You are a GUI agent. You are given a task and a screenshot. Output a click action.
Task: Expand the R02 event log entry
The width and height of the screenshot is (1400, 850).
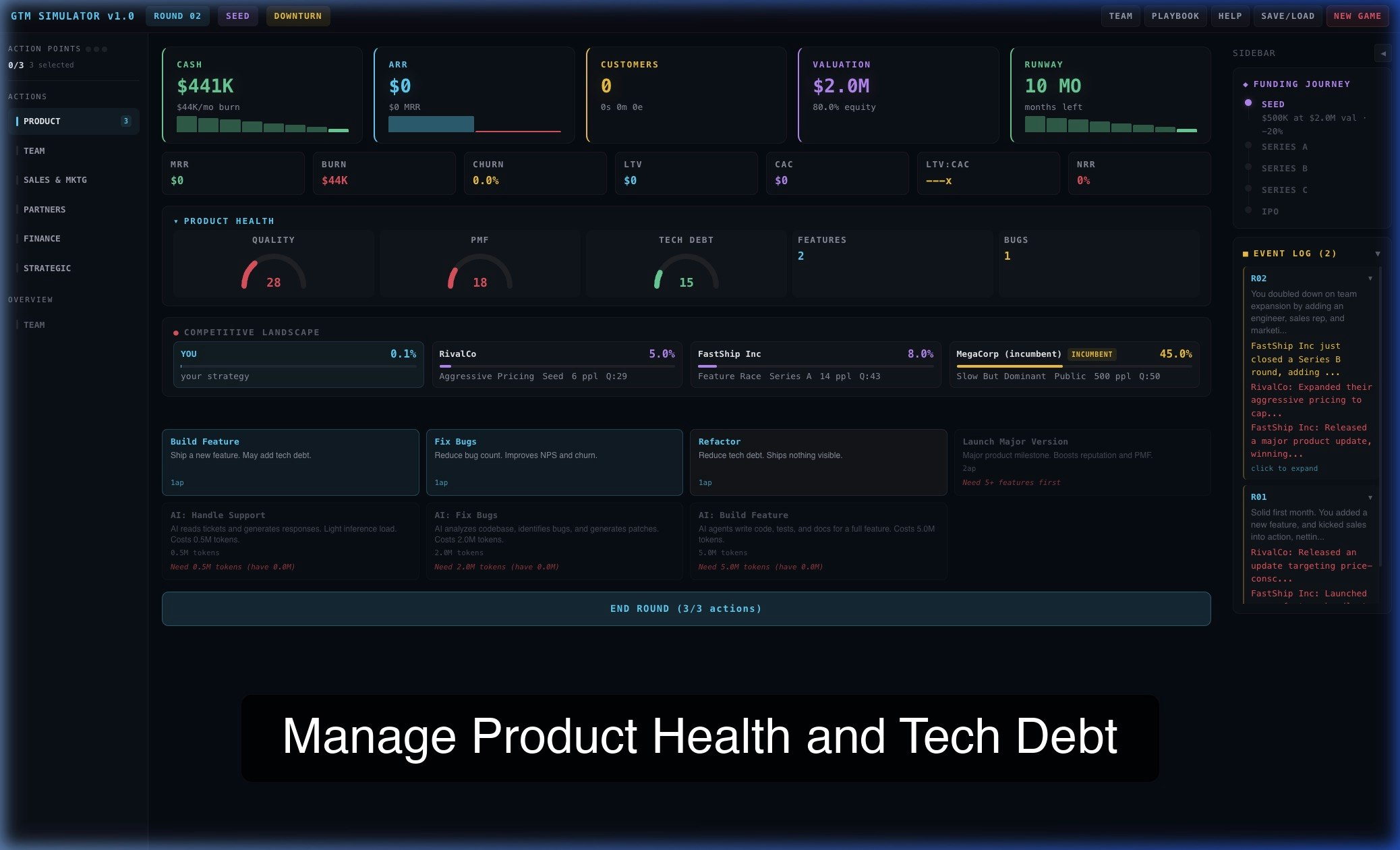[1370, 279]
